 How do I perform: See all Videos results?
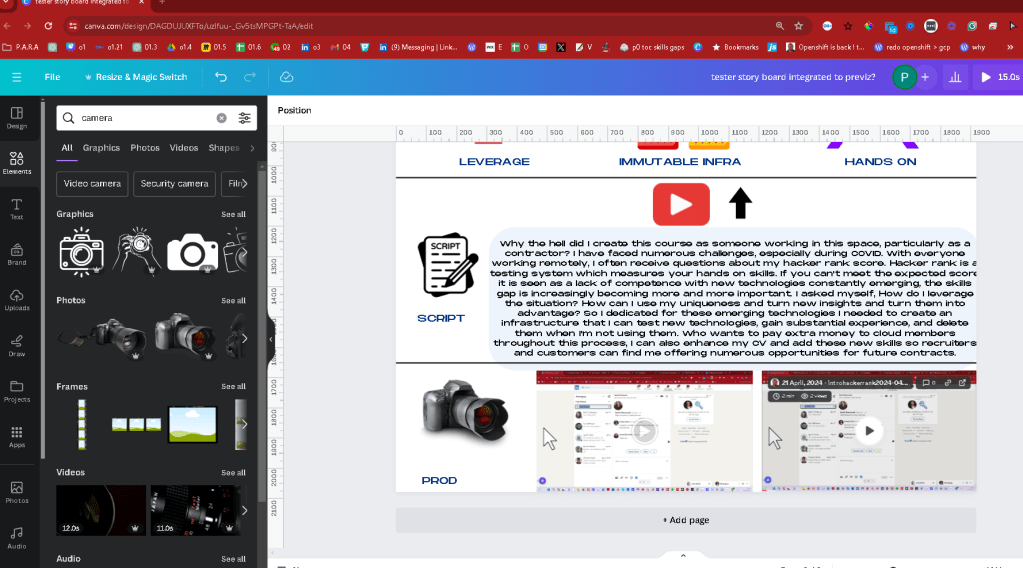(233, 473)
